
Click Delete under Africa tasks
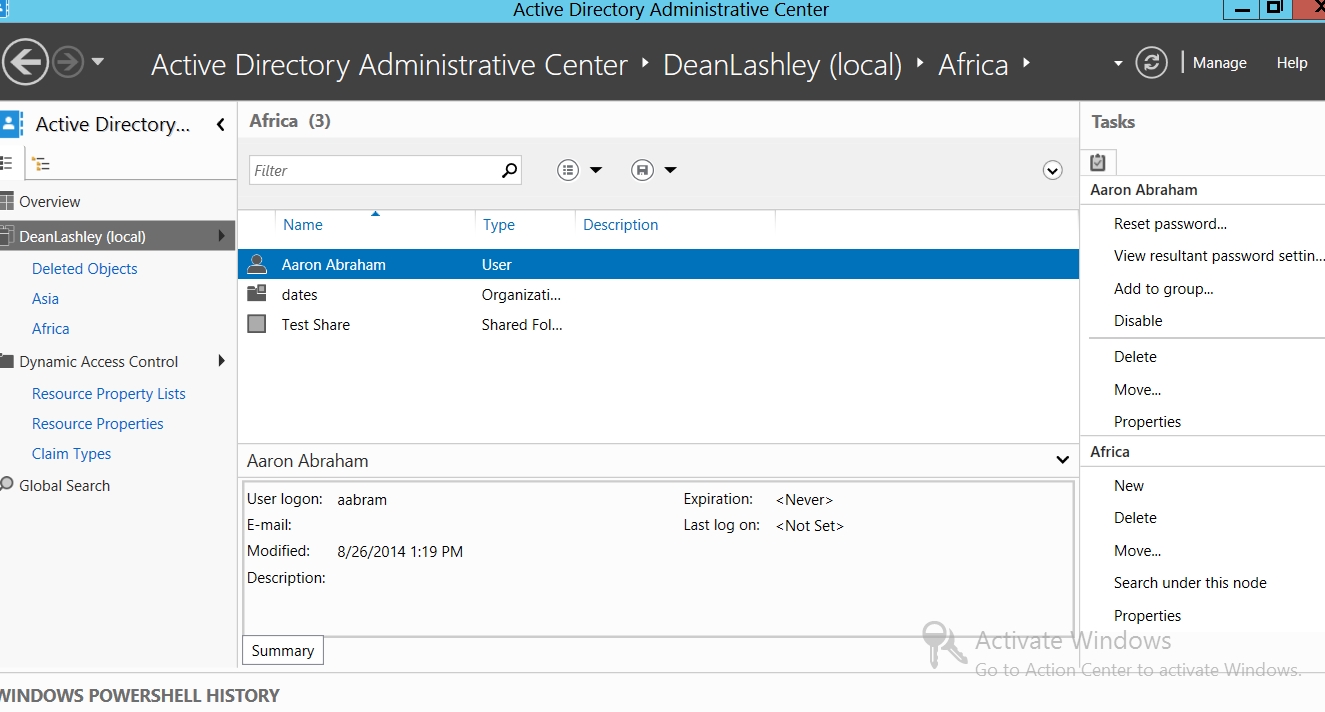tap(1135, 518)
